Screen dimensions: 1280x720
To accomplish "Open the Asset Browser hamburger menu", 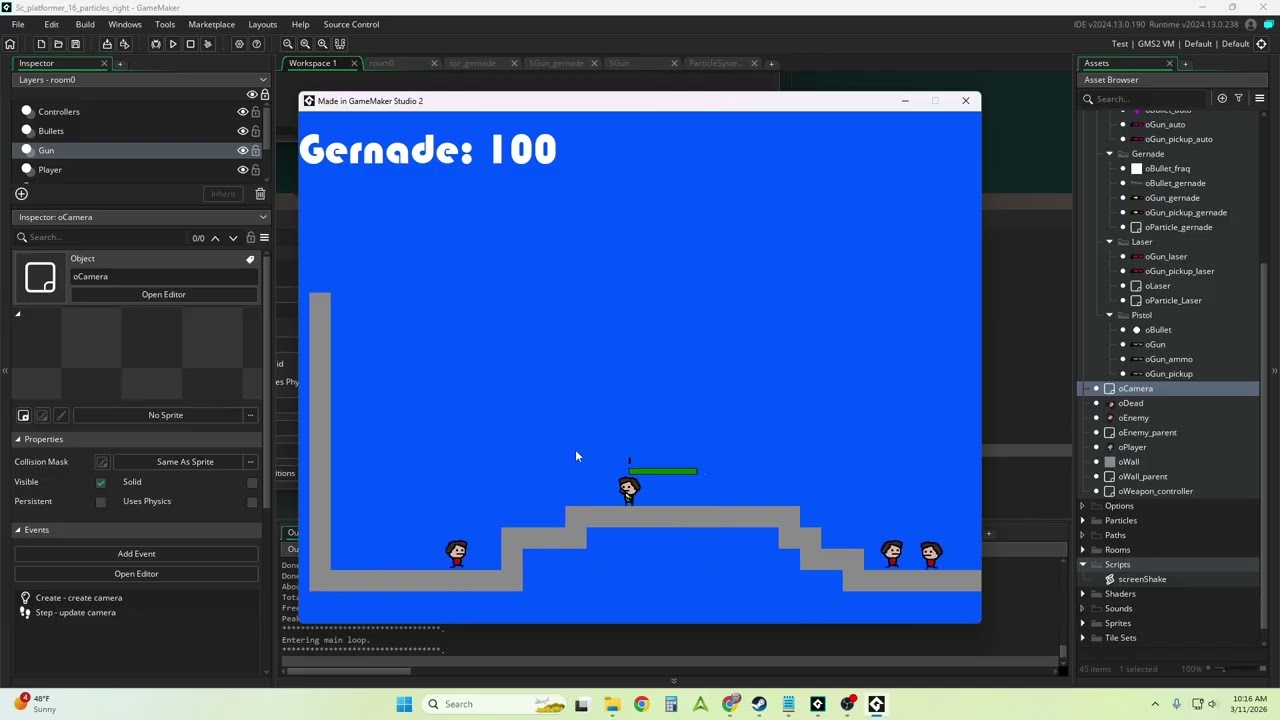I will (1259, 98).
